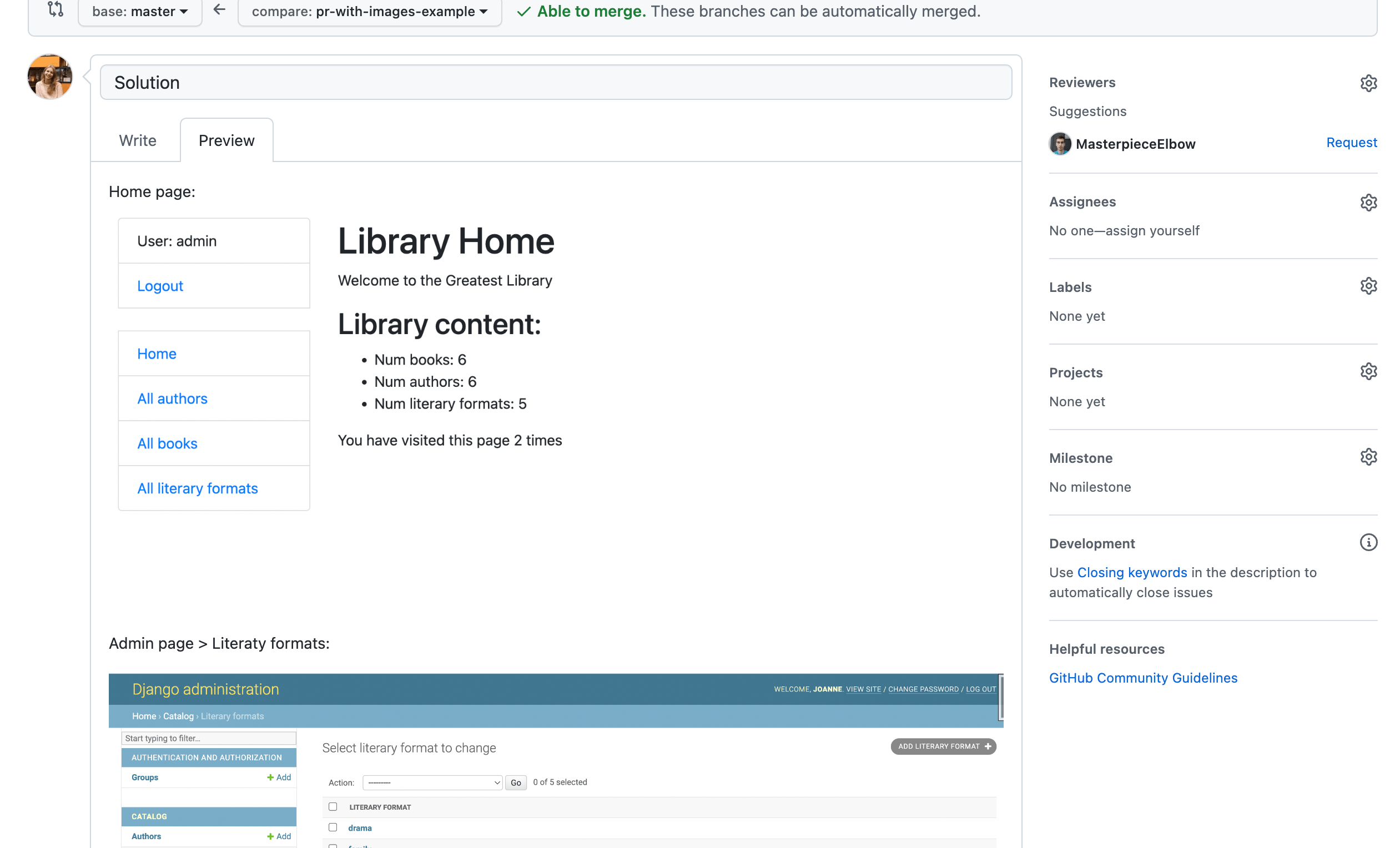
Task: Select the Preview tab
Action: [x=226, y=140]
